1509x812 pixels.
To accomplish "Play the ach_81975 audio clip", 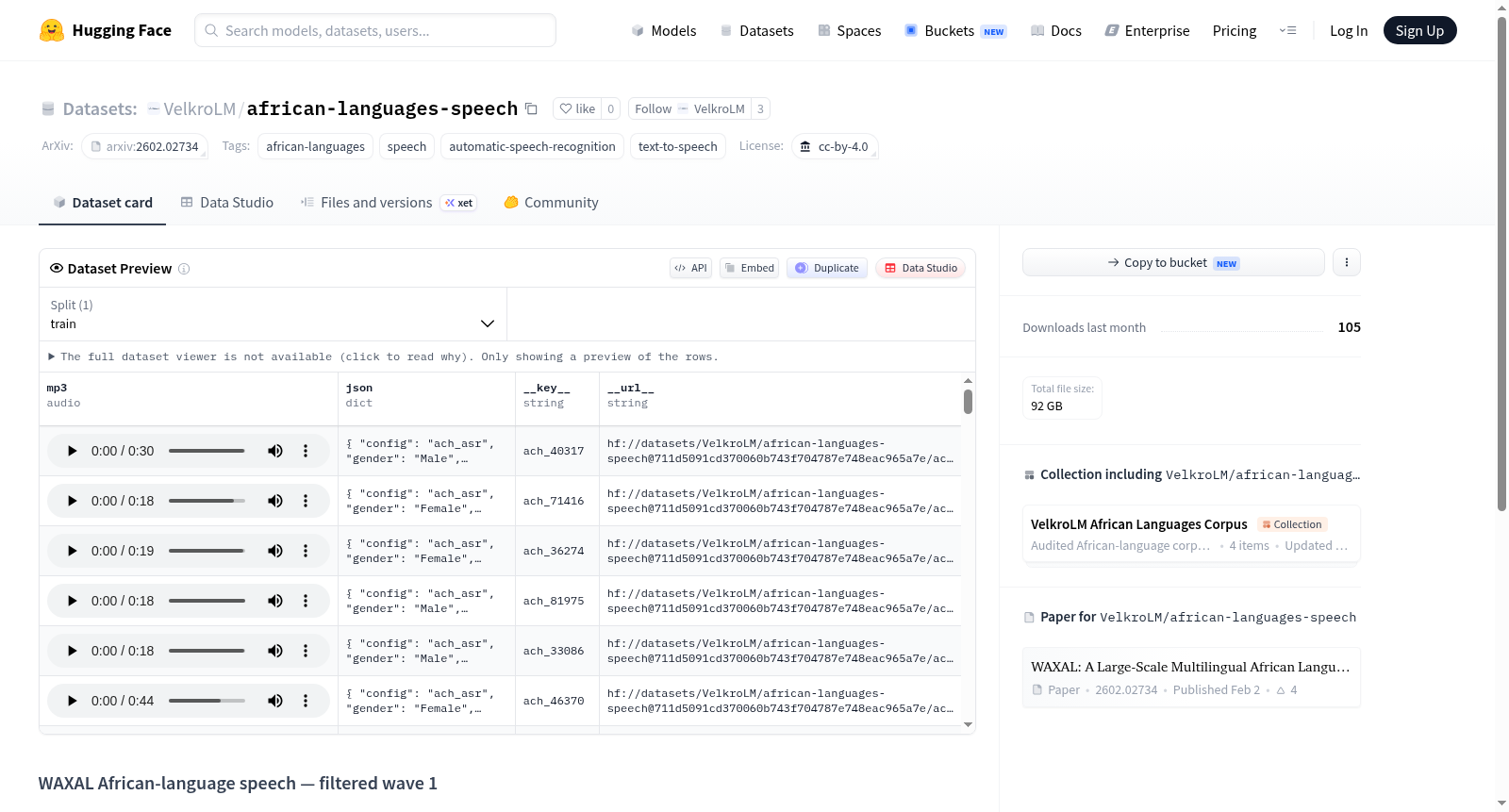I will click(72, 601).
